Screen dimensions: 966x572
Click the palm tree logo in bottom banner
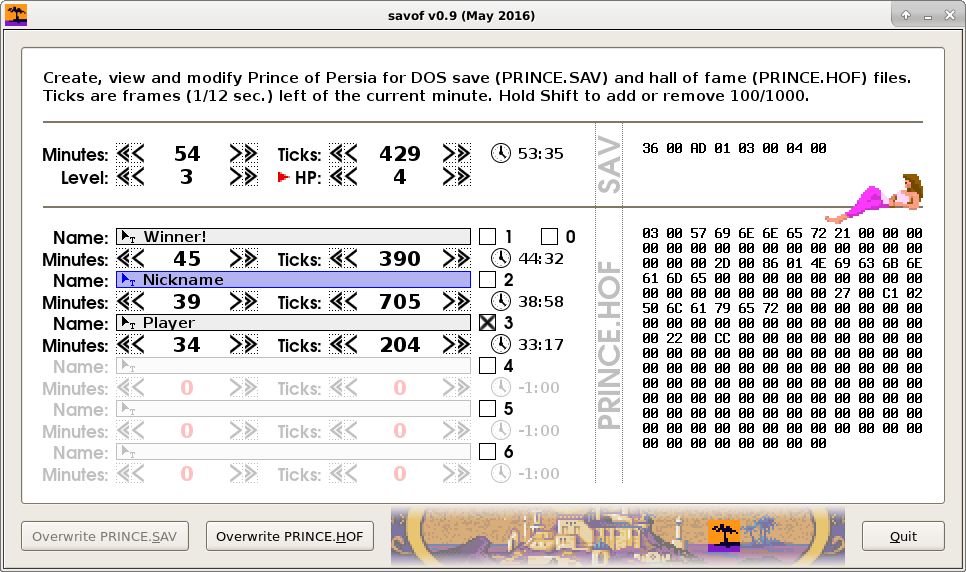723,536
